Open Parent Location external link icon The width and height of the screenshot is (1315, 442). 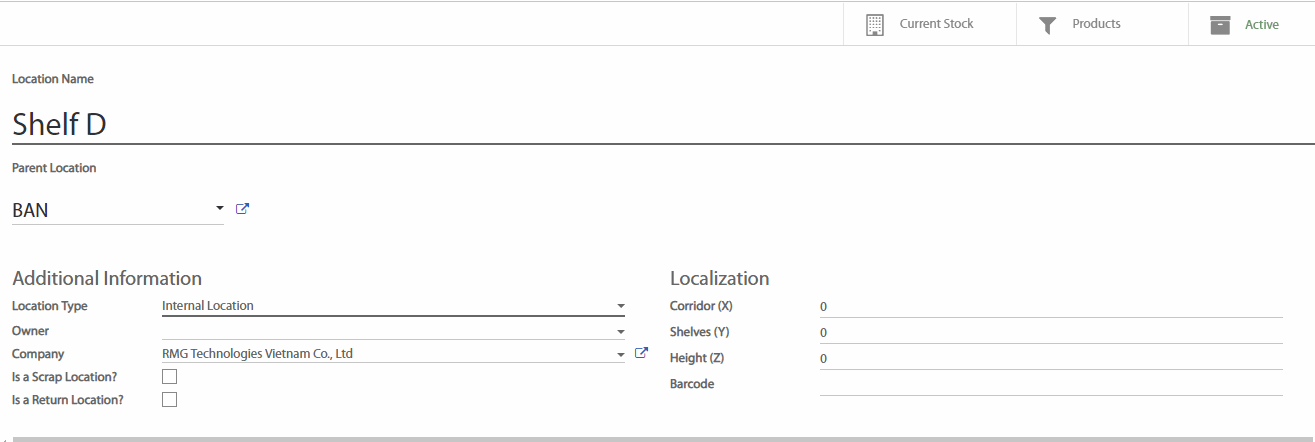coord(242,209)
